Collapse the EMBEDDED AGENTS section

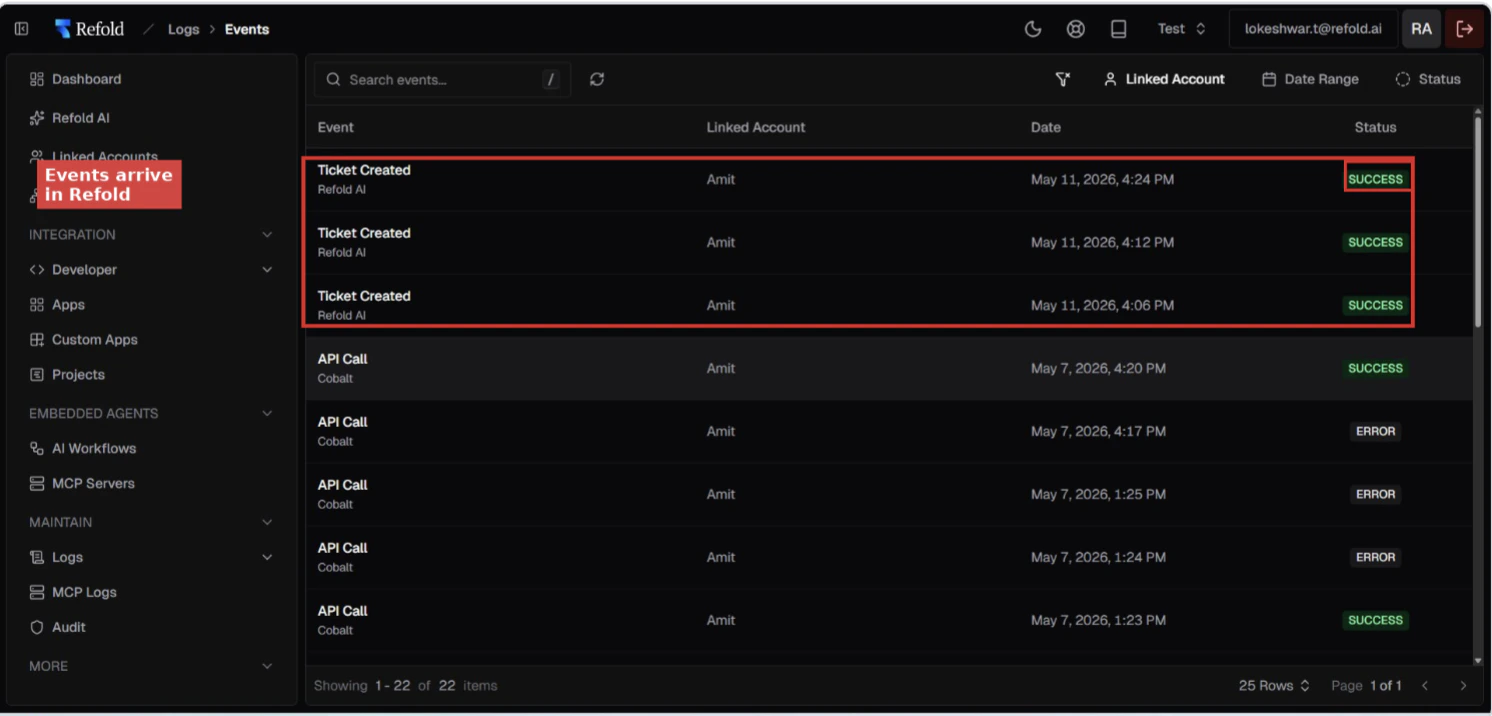(x=266, y=413)
